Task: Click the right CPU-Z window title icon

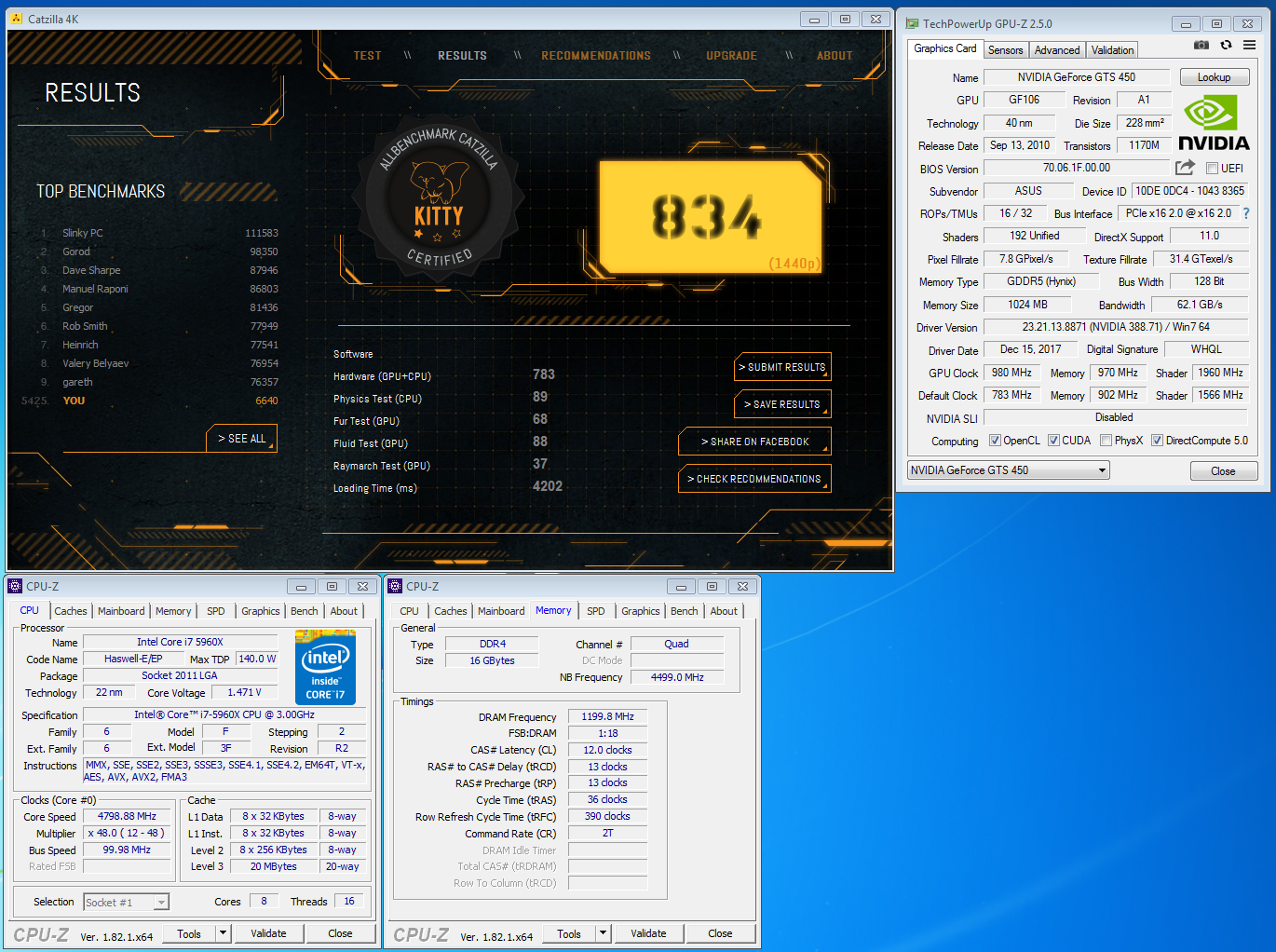Action: click(395, 586)
